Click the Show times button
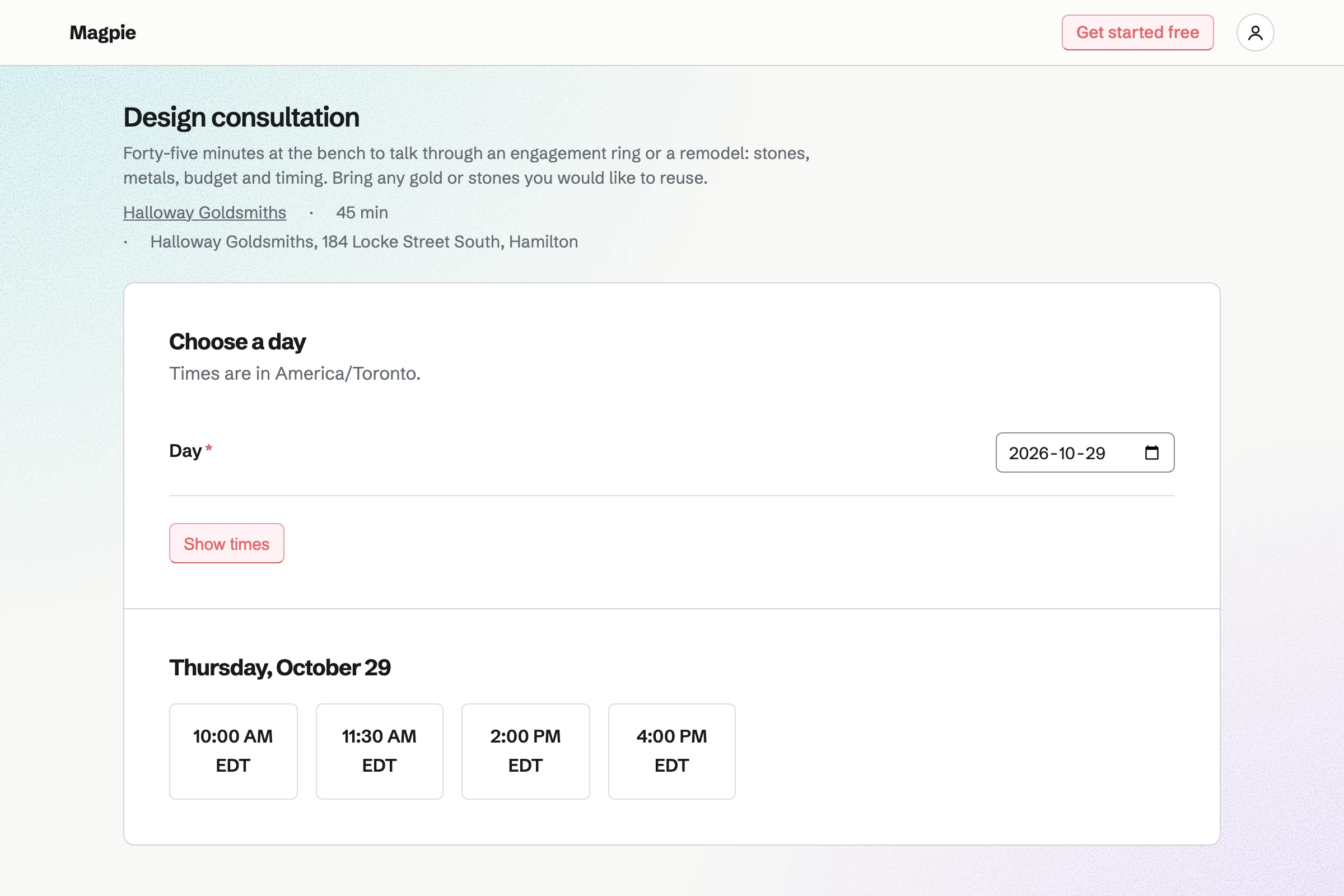The height and width of the screenshot is (896, 1344). (x=226, y=543)
